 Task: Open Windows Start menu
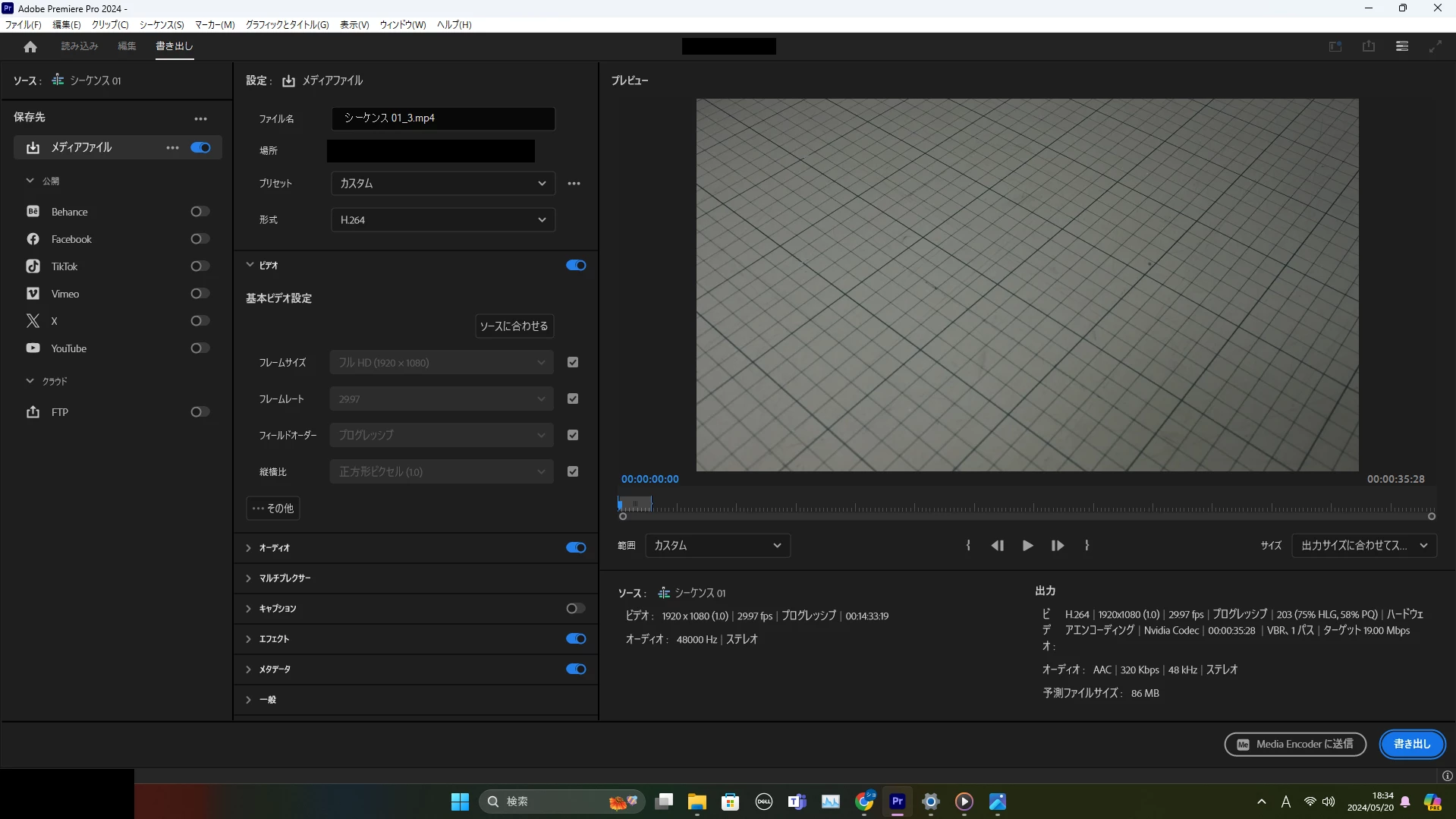[460, 802]
